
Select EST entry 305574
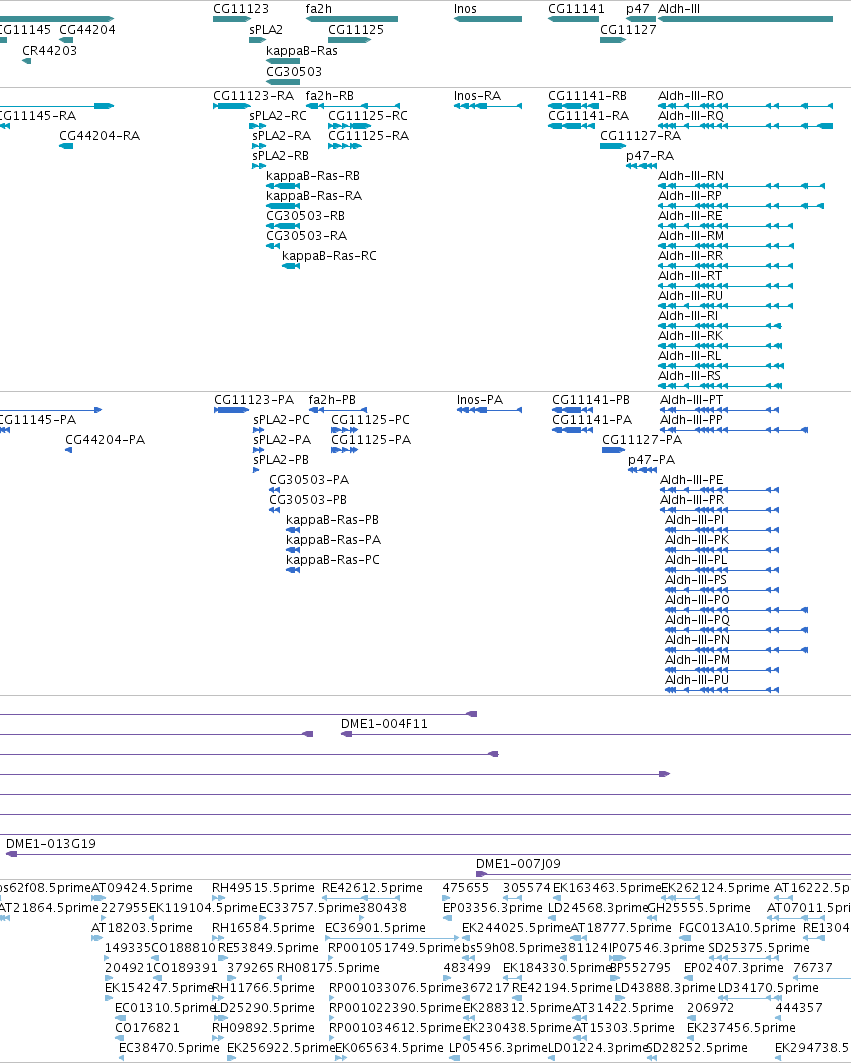pos(526,888)
